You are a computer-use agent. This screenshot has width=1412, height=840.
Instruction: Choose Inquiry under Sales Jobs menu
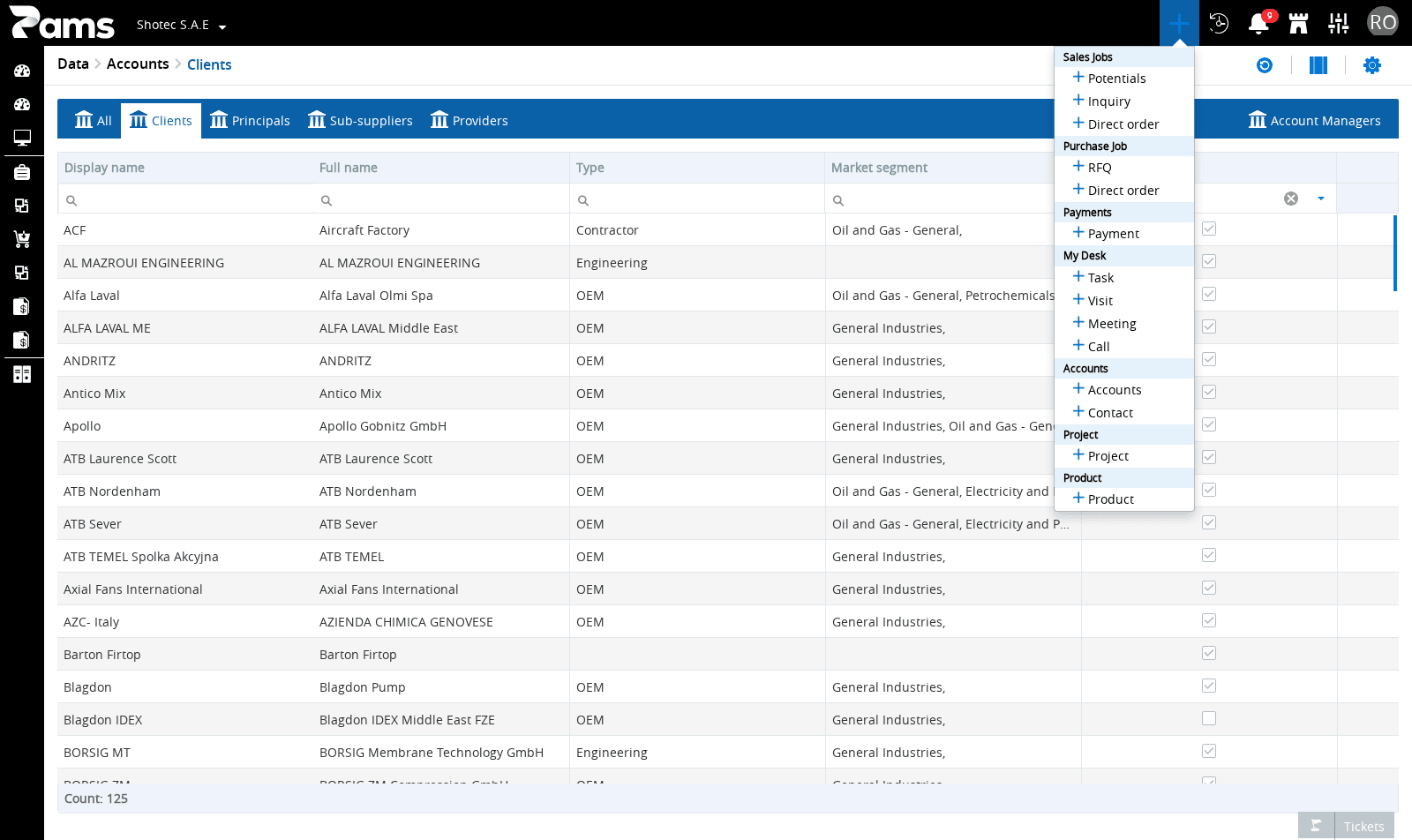point(1124,101)
